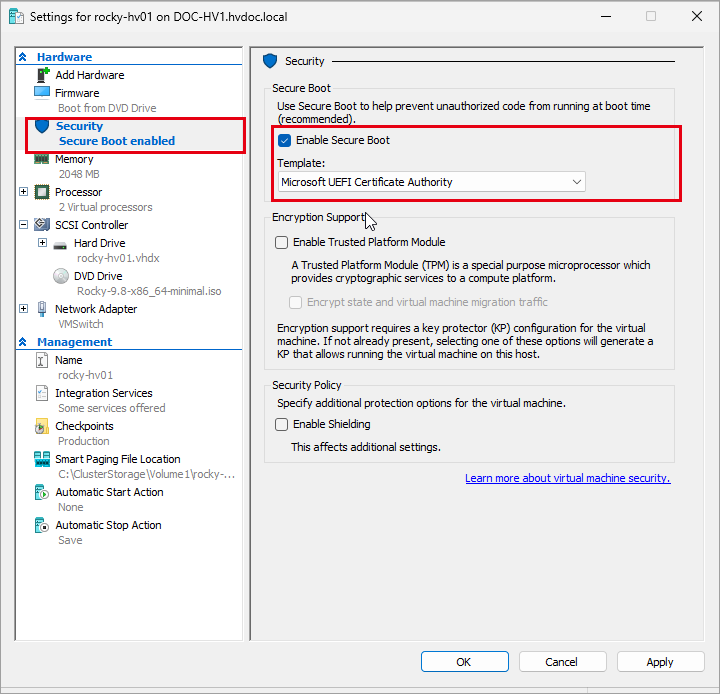Select the SCSI Controller entry
Viewport: 720px width, 694px height.
[91, 225]
